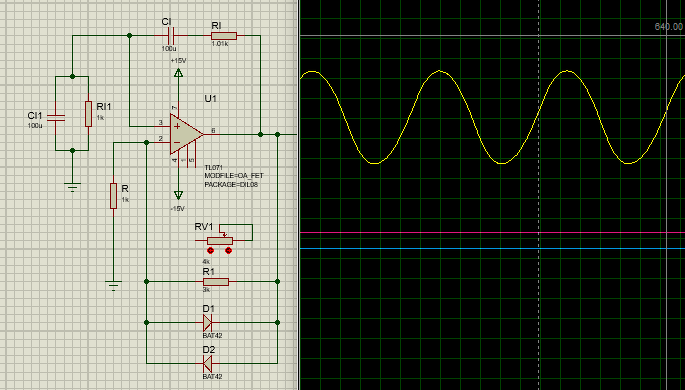This screenshot has width=685, height=390.
Task: Select the RI 1.01k resistor
Action: 224,36
